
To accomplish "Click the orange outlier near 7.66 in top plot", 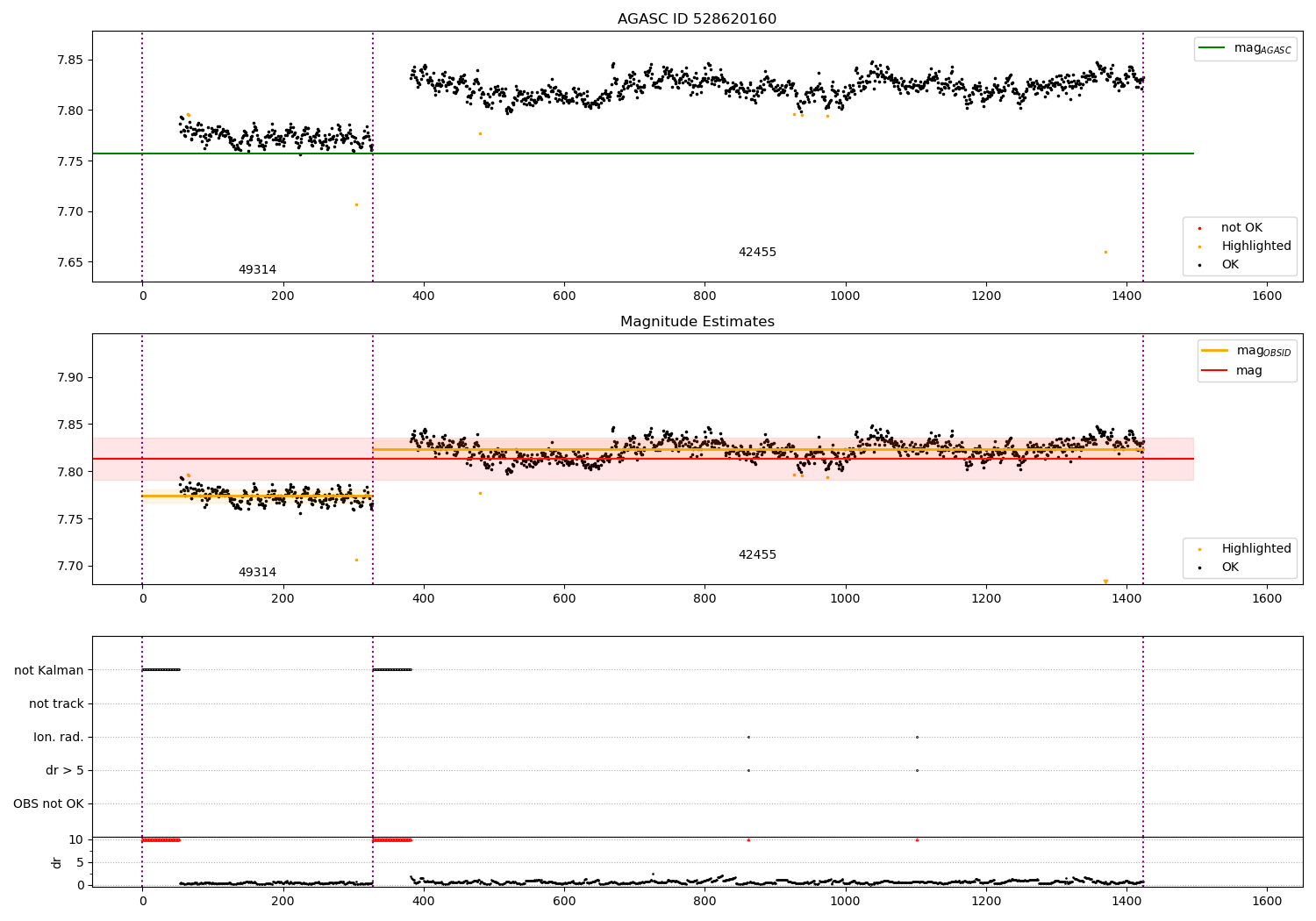I will [x=1105, y=252].
